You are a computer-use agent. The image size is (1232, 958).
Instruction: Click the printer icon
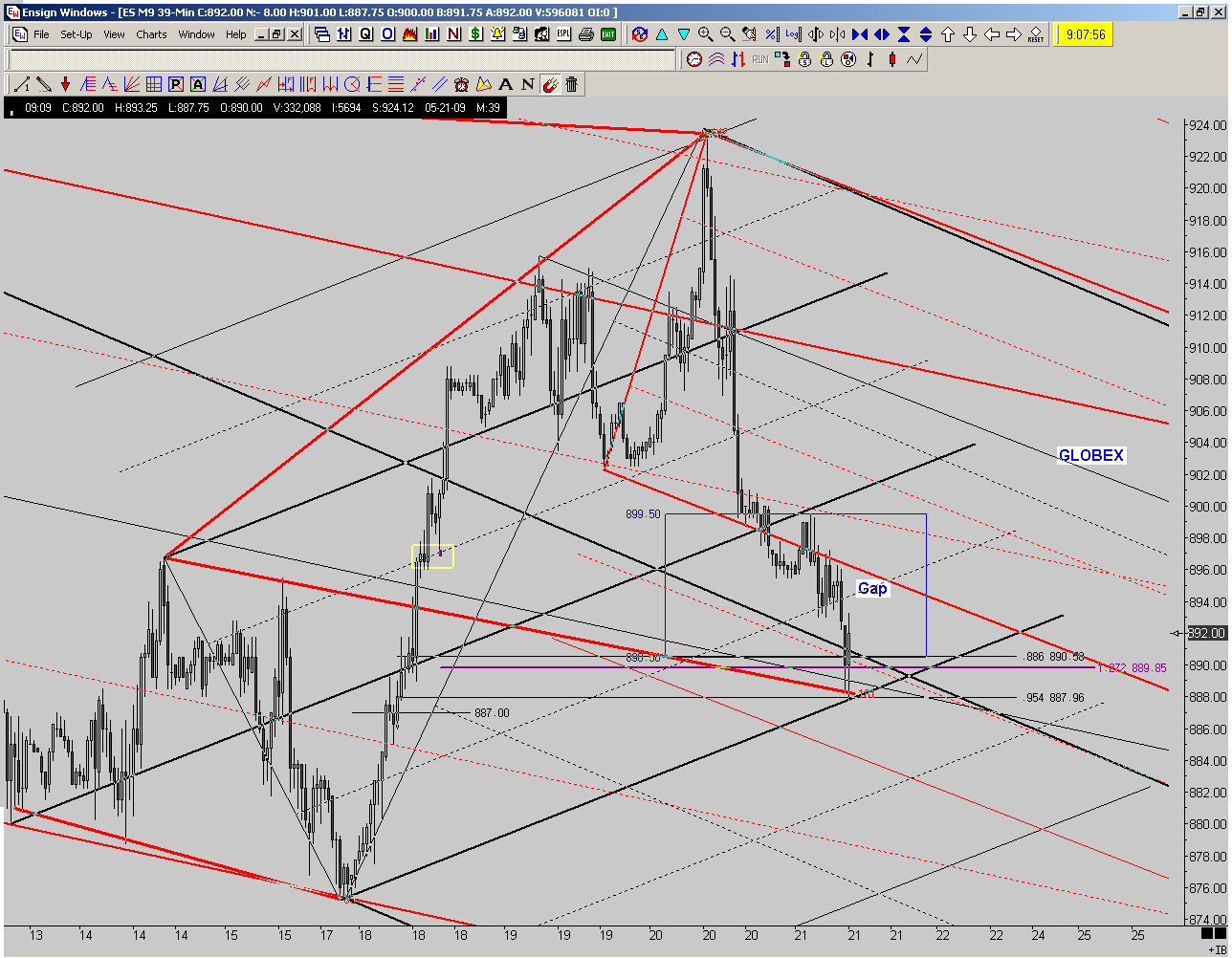point(586,34)
